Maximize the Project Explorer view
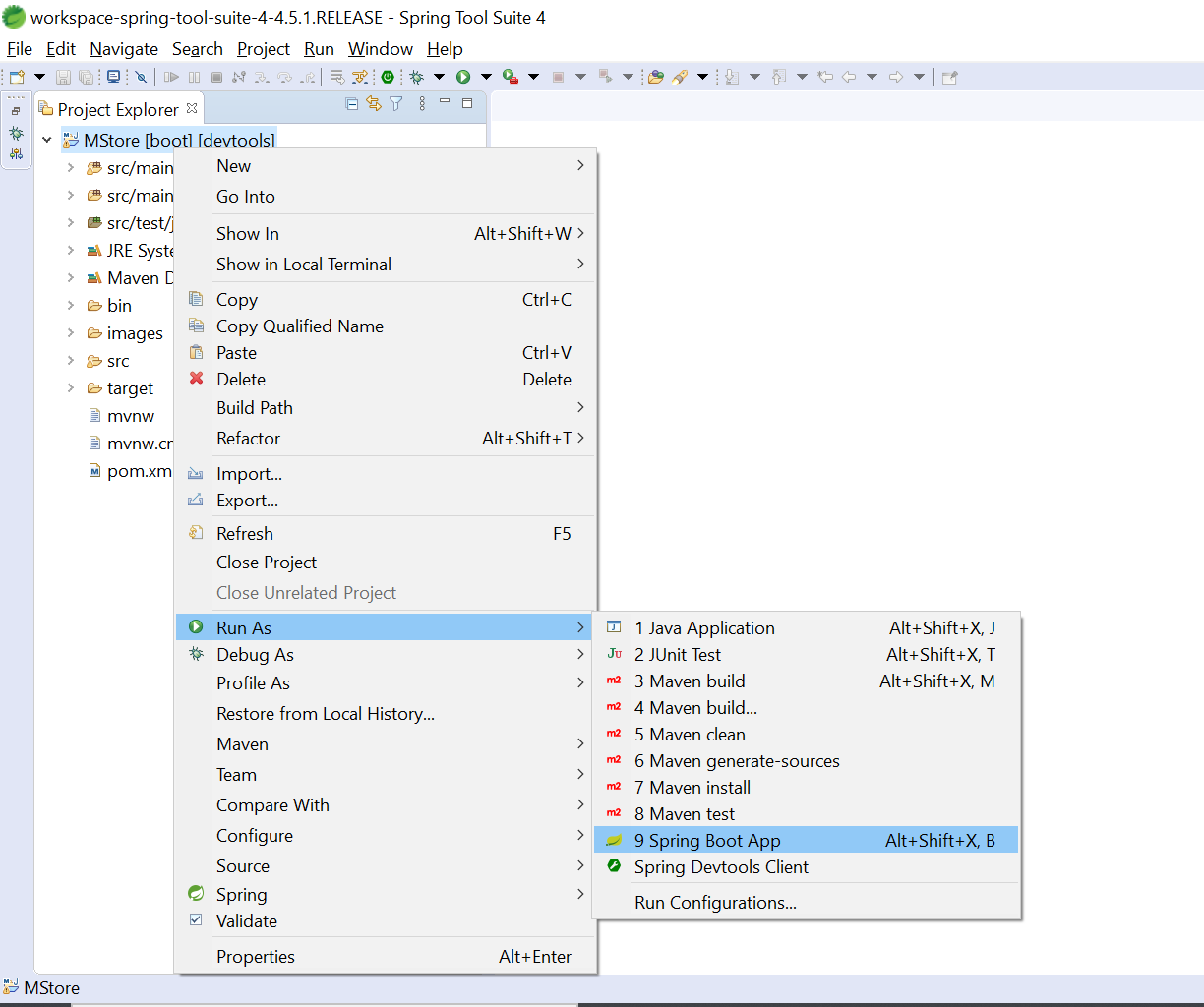Image resolution: width=1204 pixels, height=1007 pixels. pos(467,103)
